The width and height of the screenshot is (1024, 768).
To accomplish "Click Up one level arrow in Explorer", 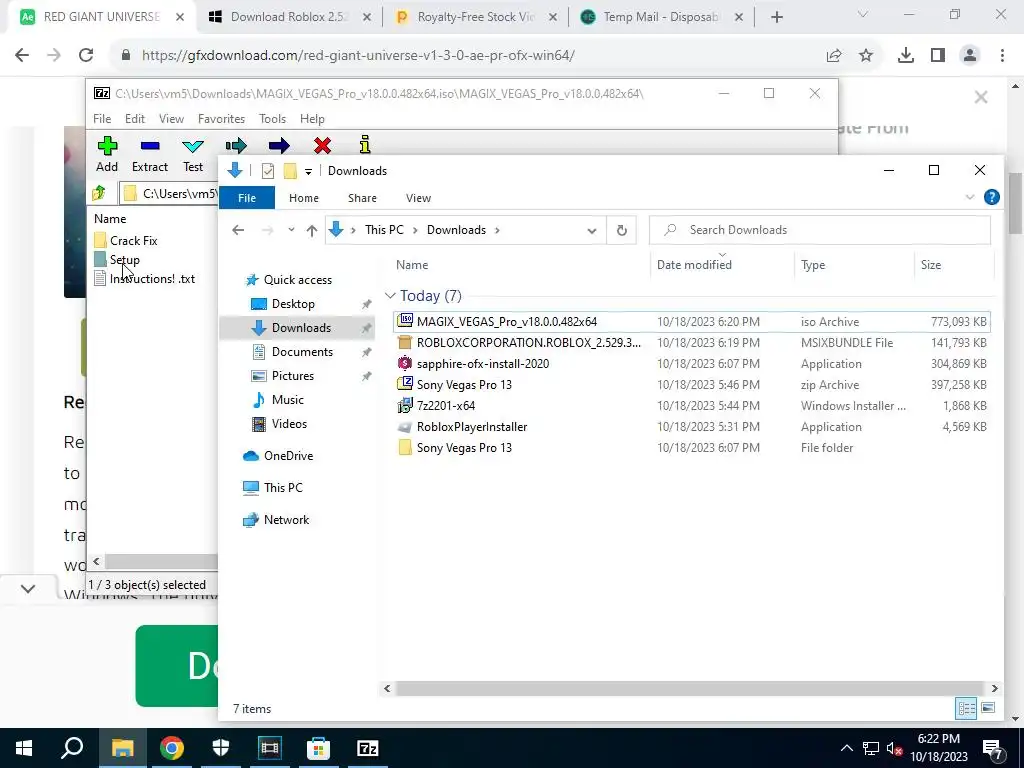I will click(312, 230).
